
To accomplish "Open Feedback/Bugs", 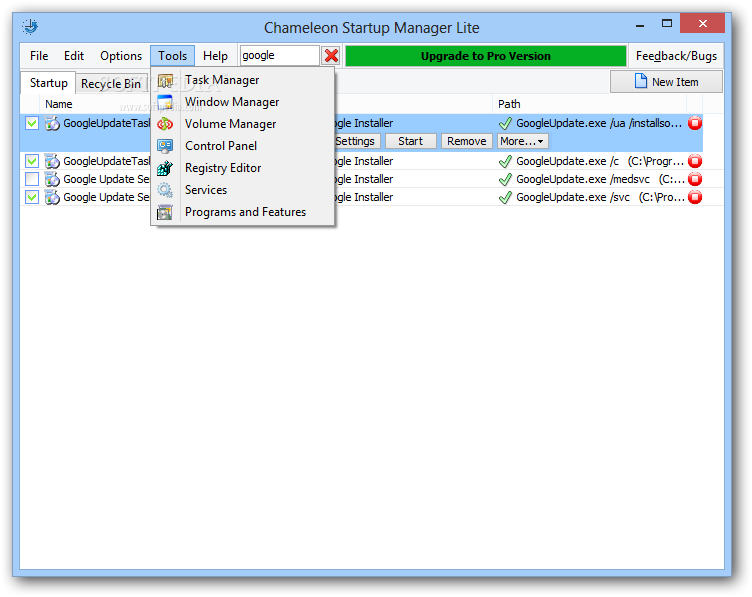I will (676, 56).
